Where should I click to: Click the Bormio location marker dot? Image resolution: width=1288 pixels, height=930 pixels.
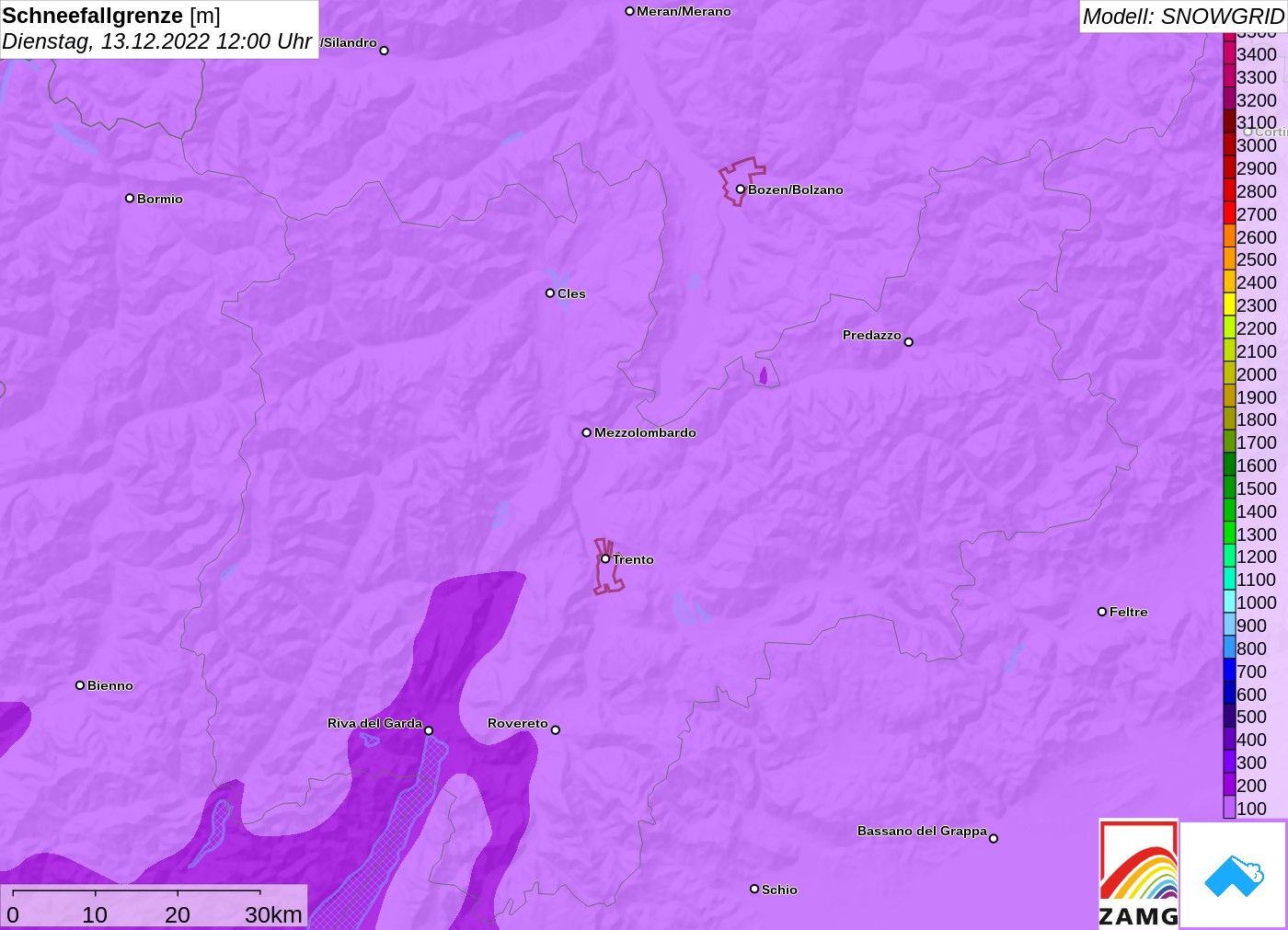pyautogui.click(x=130, y=198)
